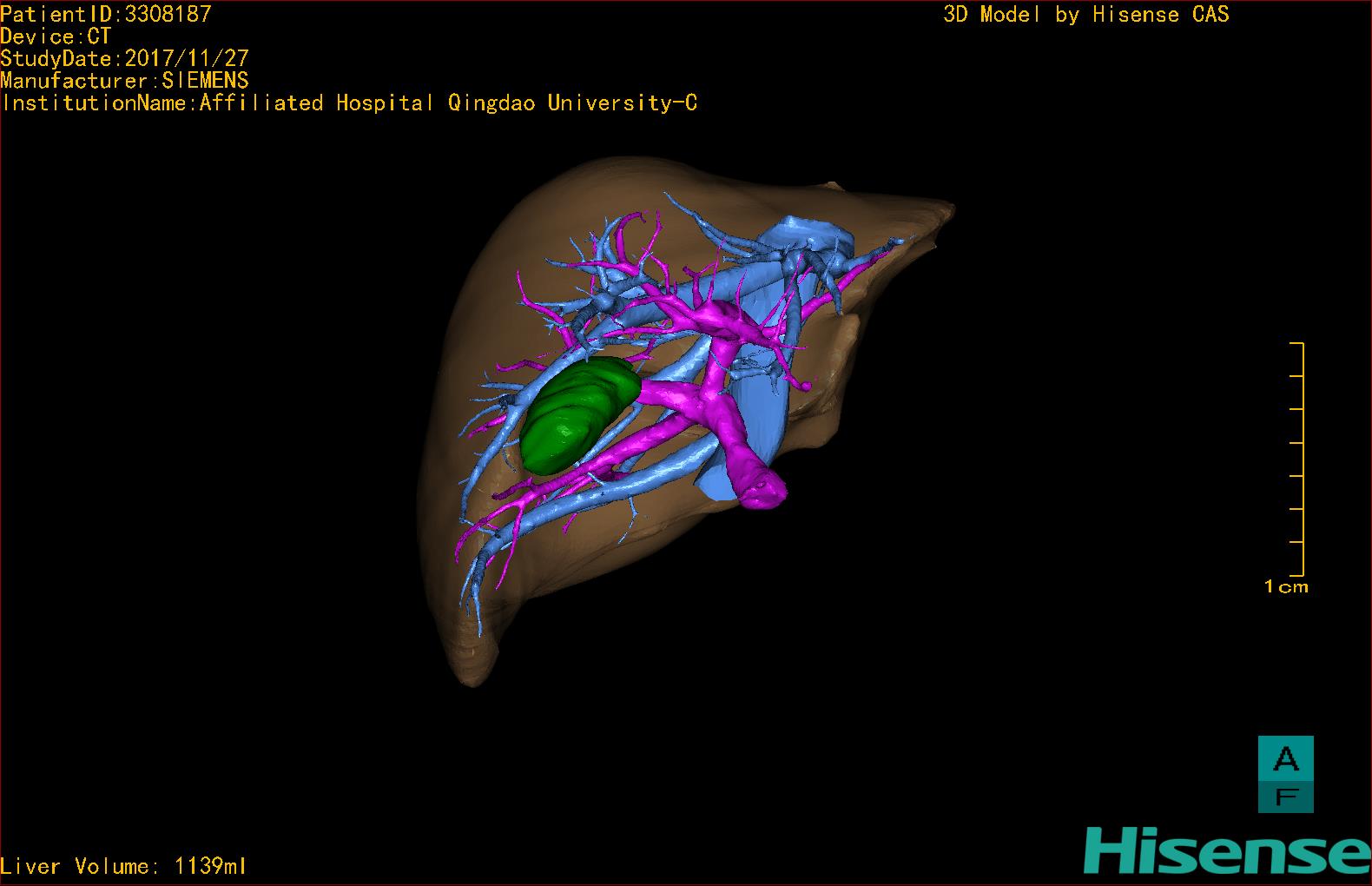Click the Liver Volume 1139ml readout
The height and width of the screenshot is (886, 1372).
click(x=123, y=866)
